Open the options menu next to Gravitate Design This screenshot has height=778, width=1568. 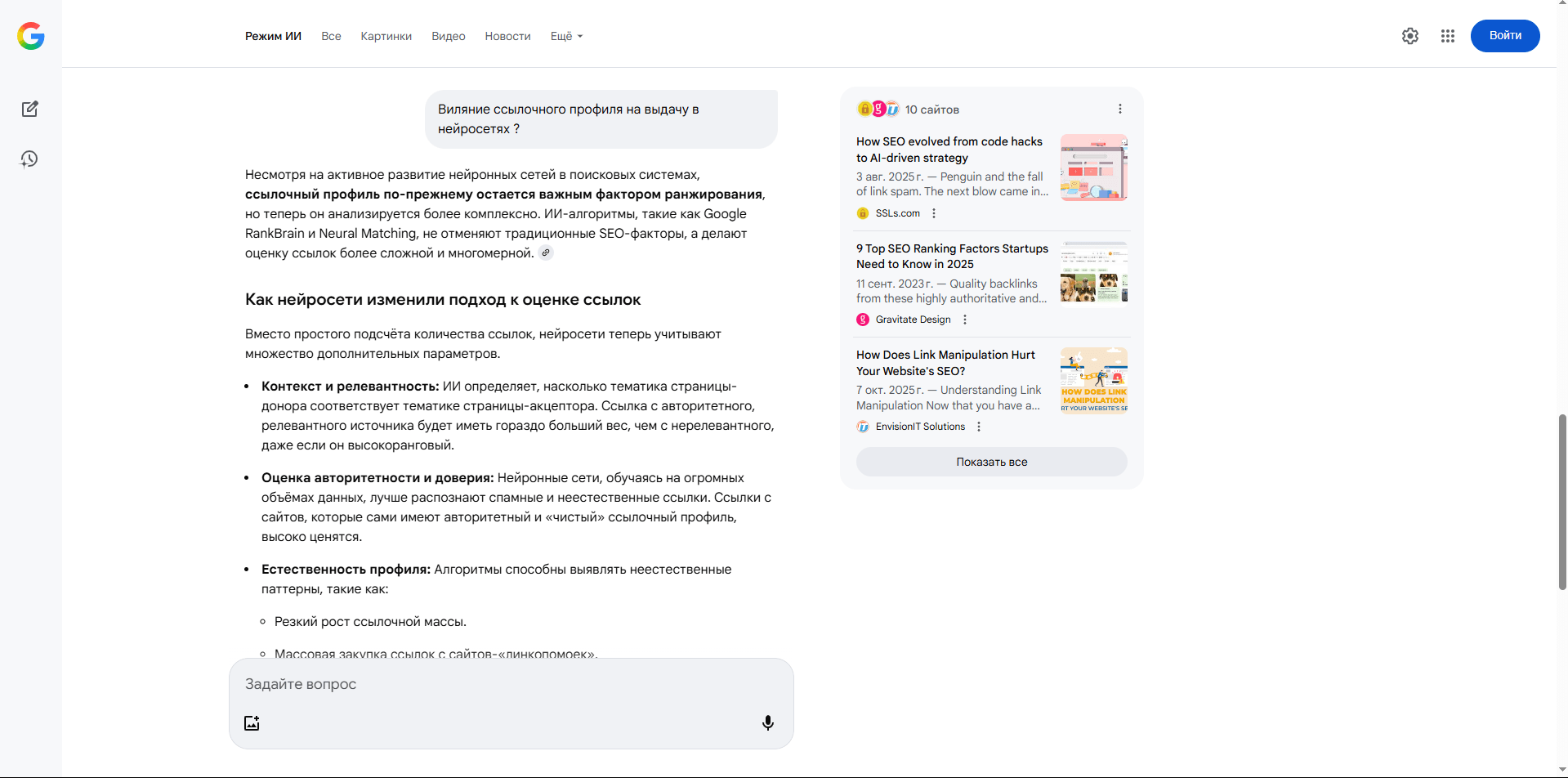[x=965, y=320]
